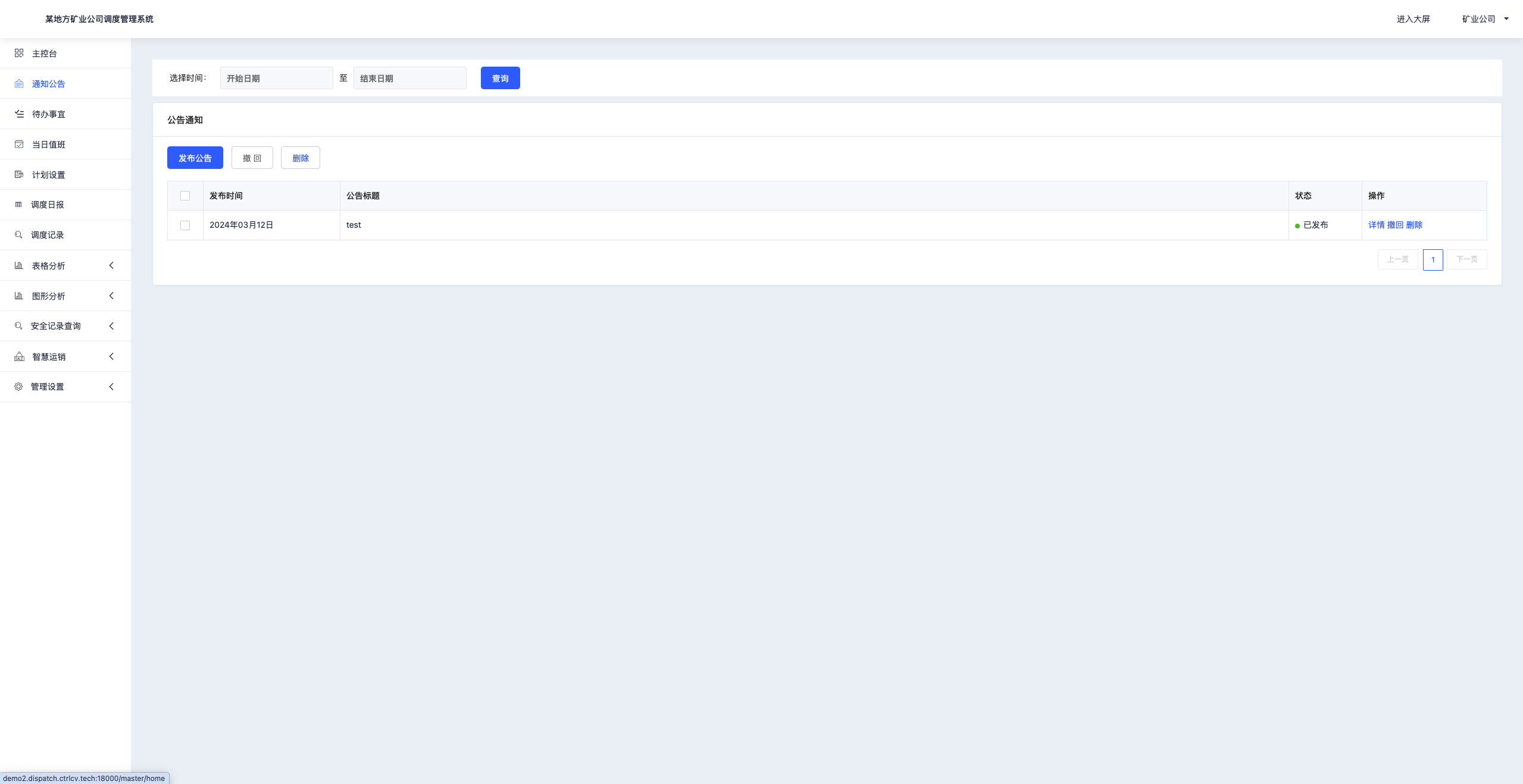1523x784 pixels.
Task: Click the 下一页 pagination button
Action: 1467,259
